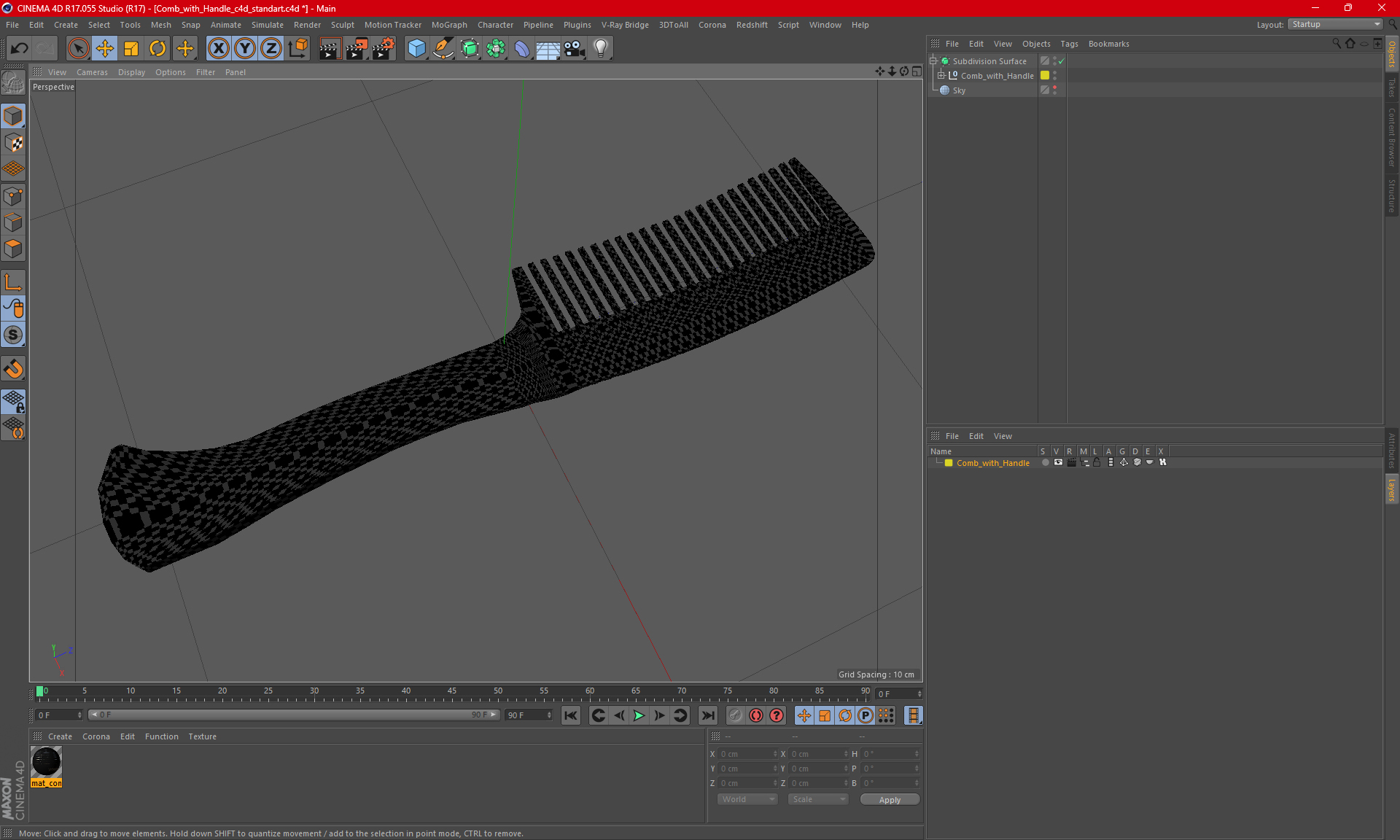Click the yellow Comb_with_Handle layer color swatch
The image size is (1400, 840).
tap(949, 463)
